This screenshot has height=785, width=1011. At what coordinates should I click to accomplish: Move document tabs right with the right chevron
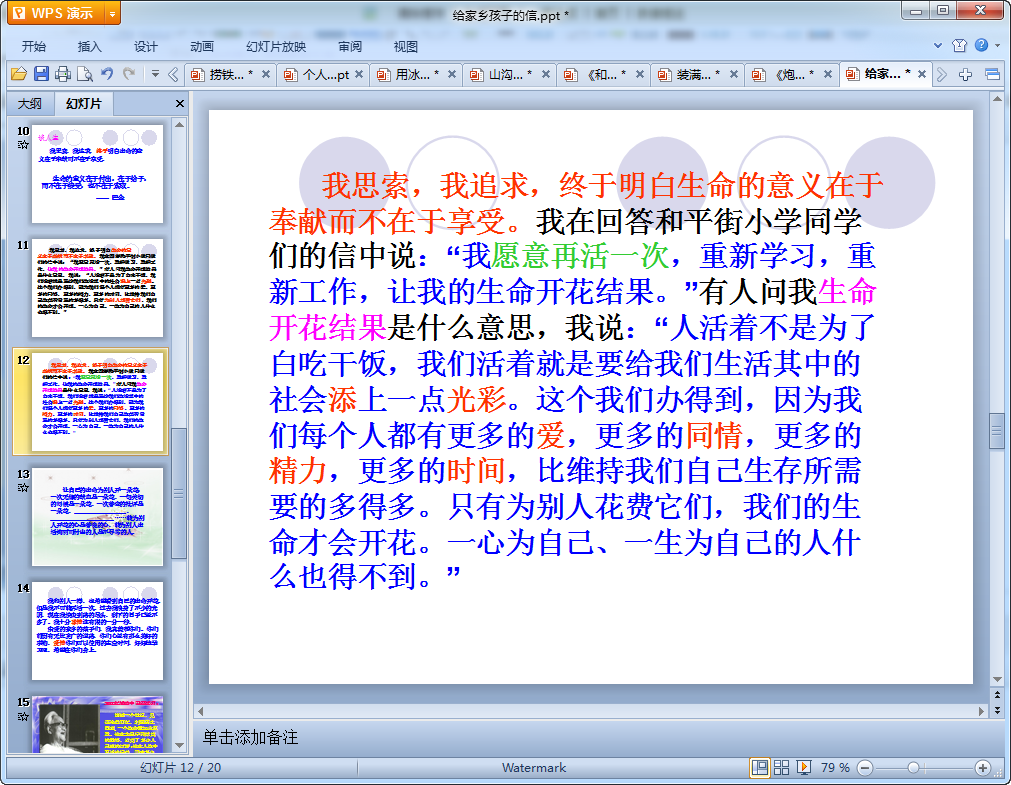click(942, 75)
